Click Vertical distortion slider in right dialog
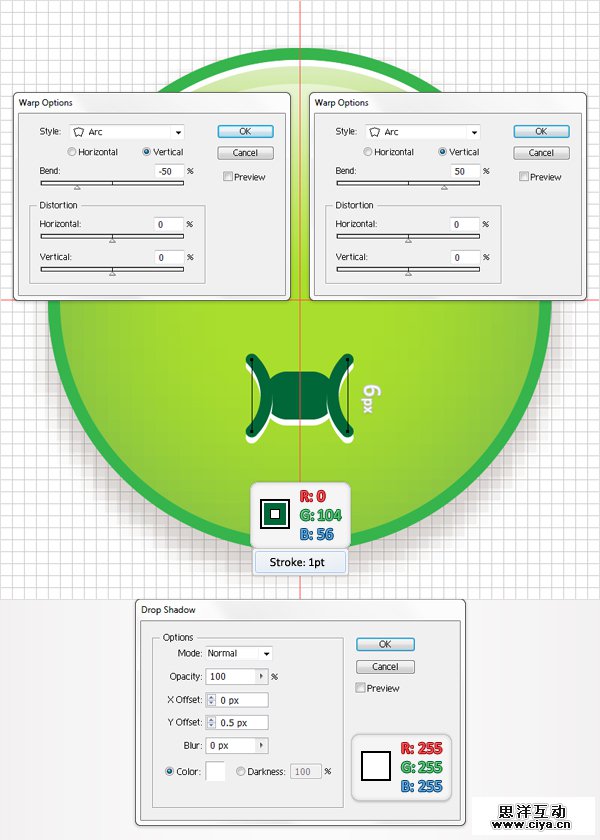This screenshot has height=840, width=600. 408,274
